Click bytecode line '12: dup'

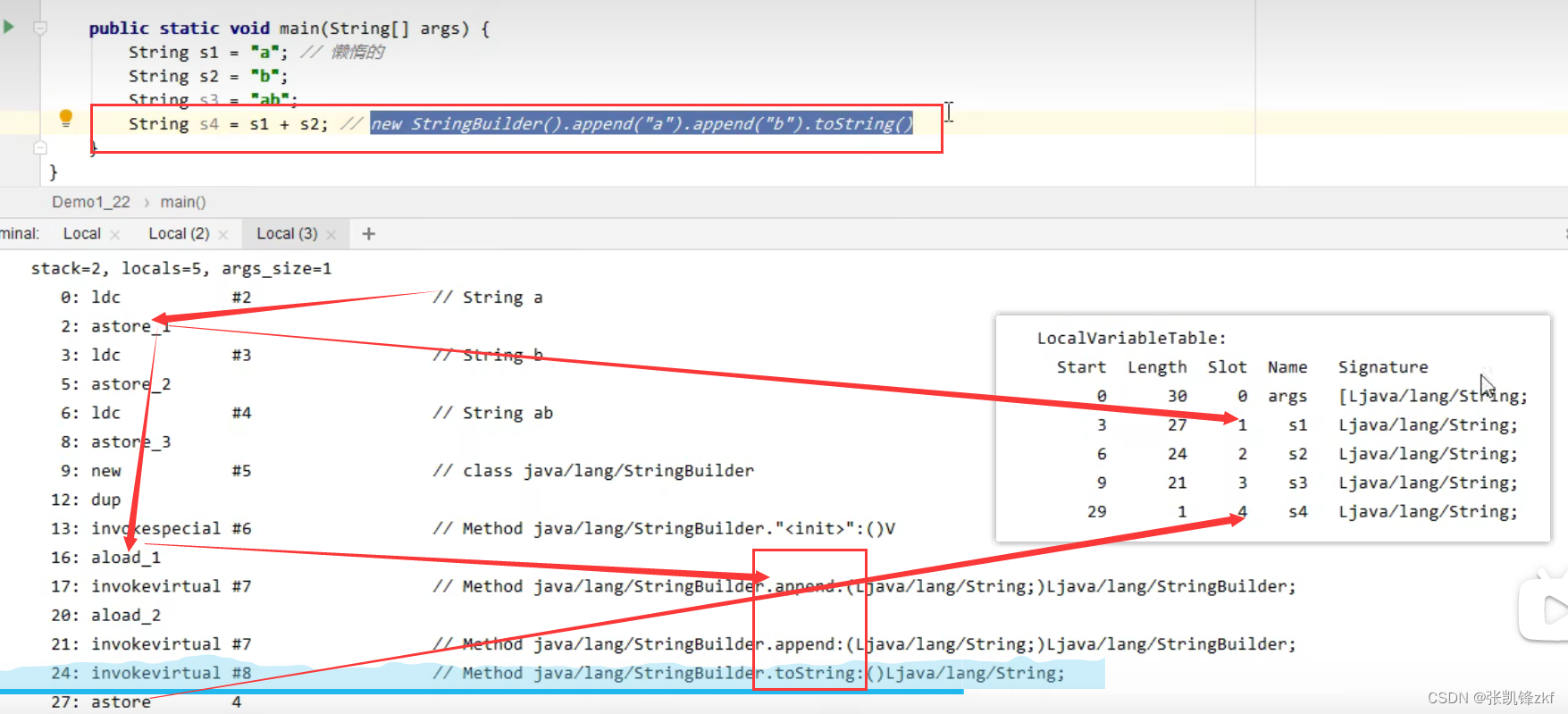(x=86, y=500)
